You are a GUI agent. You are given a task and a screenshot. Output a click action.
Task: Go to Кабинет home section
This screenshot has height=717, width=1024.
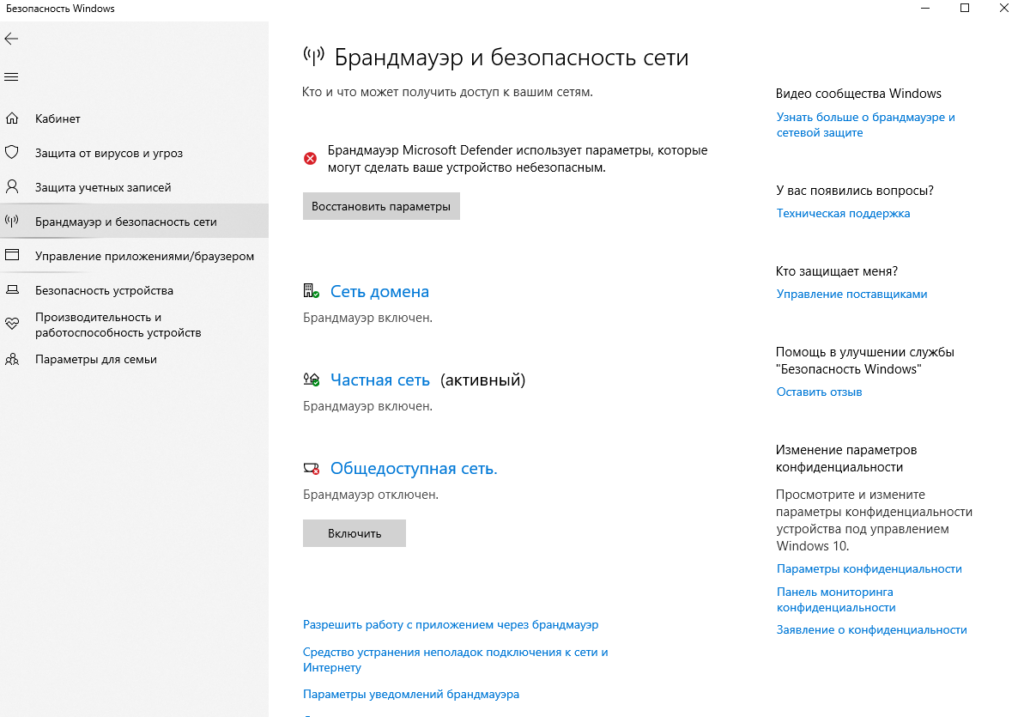pyautogui.click(x=134, y=118)
